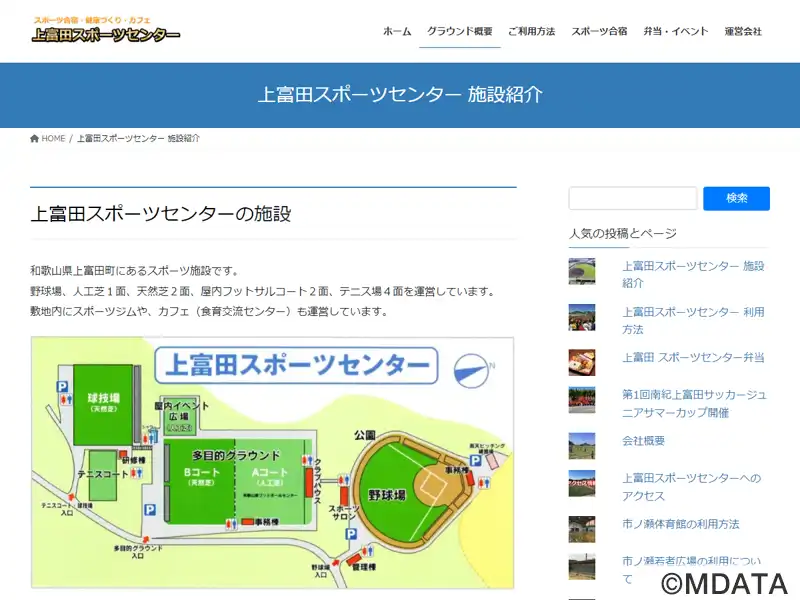Screen dimensions: 800x600
Task: Select the ご利用方法 menu item
Action: (x=532, y=31)
